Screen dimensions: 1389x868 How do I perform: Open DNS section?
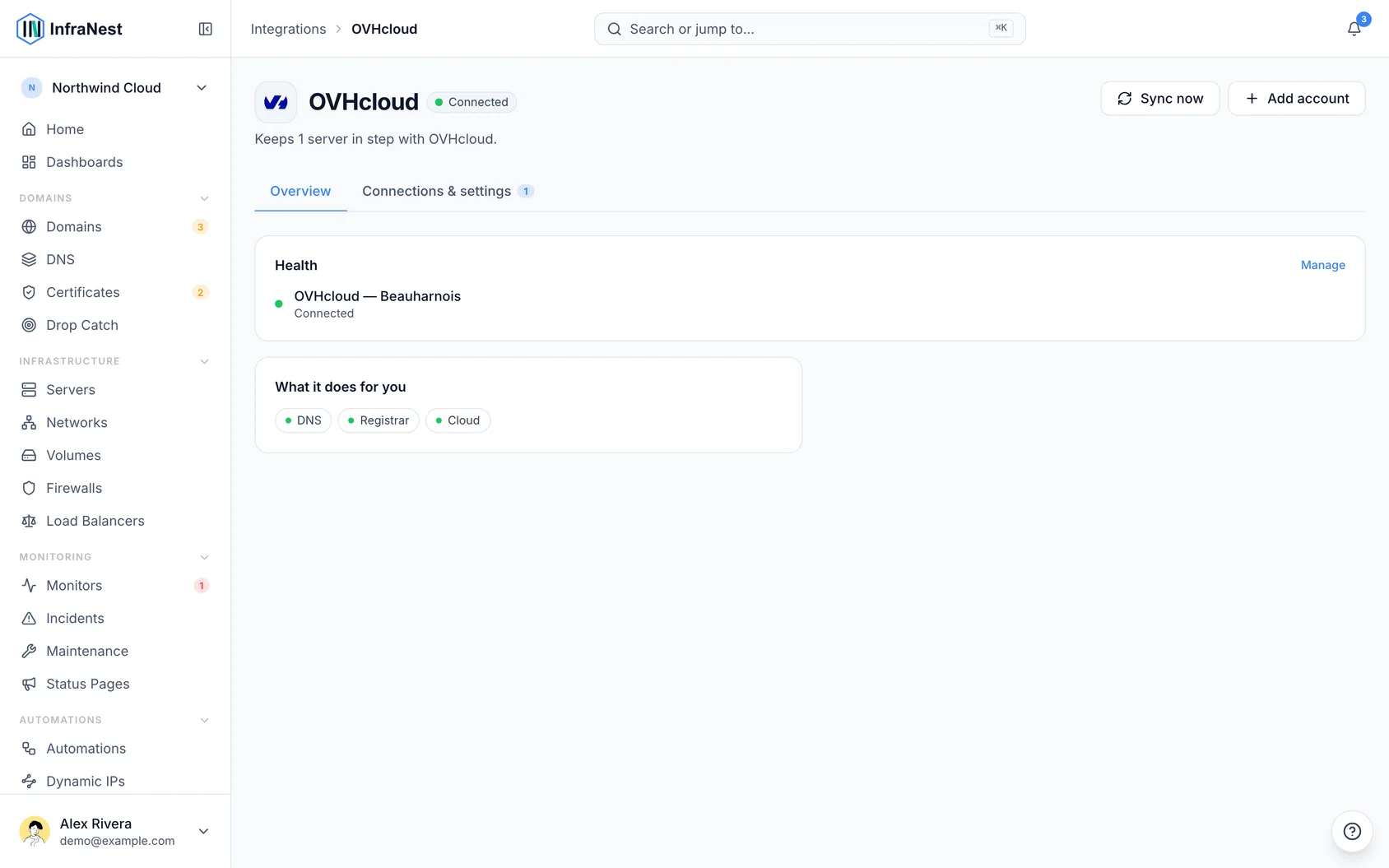115,259
